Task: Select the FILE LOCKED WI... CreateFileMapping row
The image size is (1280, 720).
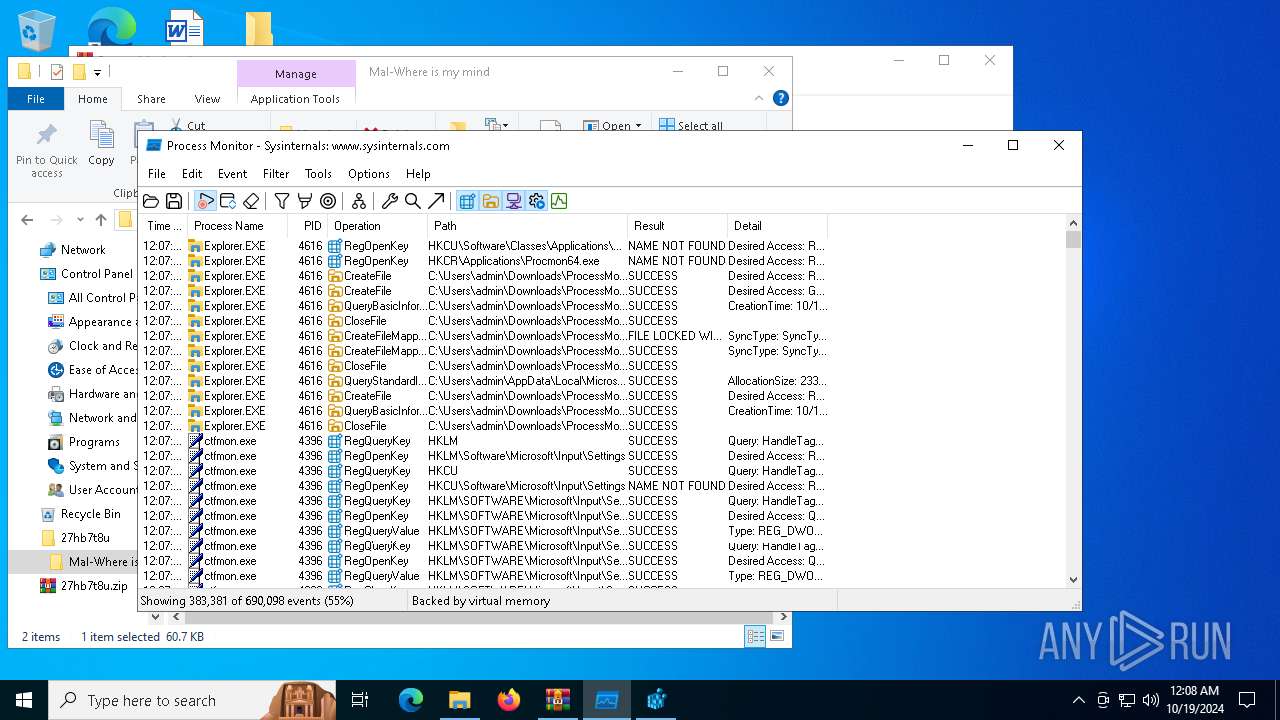Action: click(x=484, y=336)
